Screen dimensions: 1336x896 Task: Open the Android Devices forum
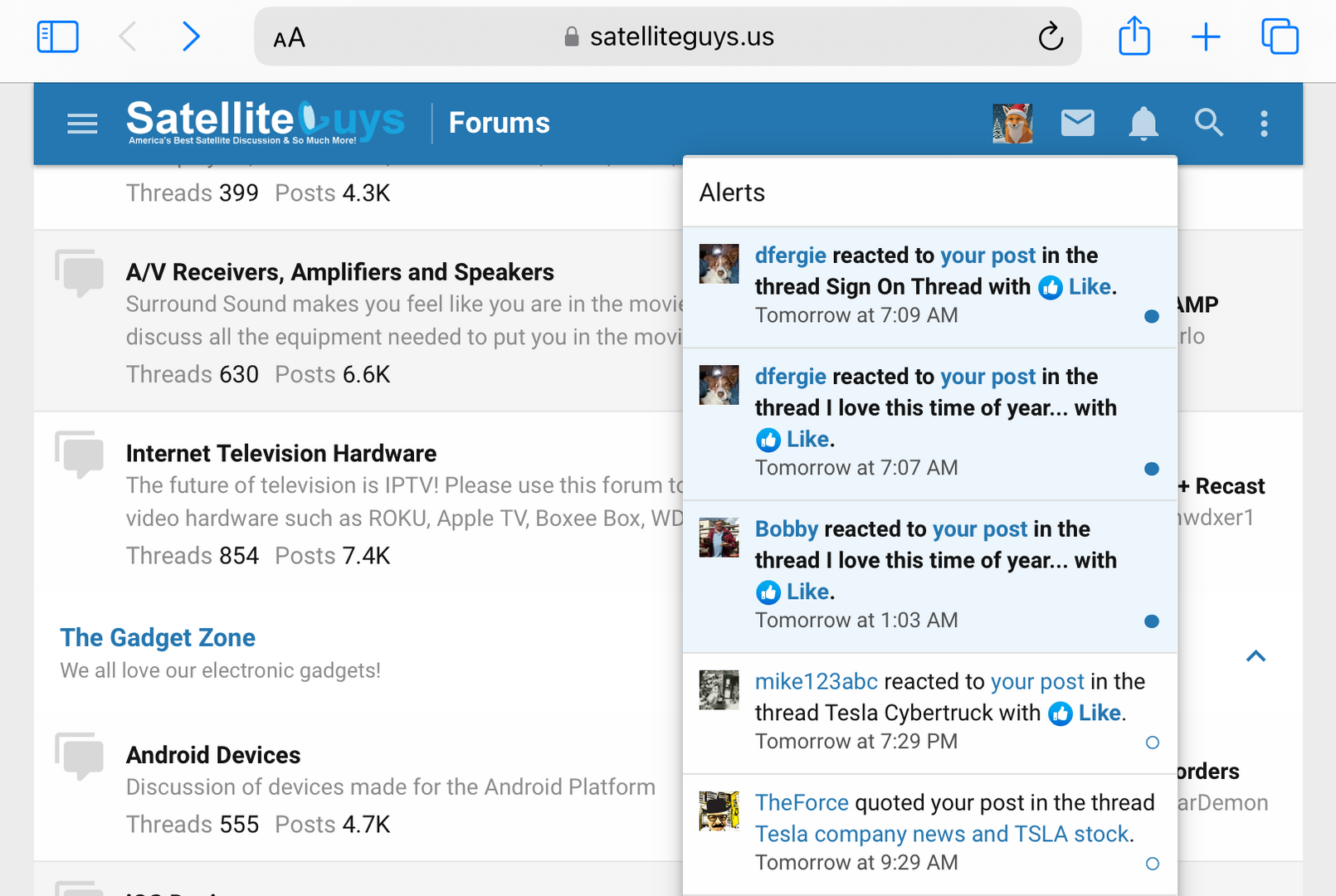213,755
